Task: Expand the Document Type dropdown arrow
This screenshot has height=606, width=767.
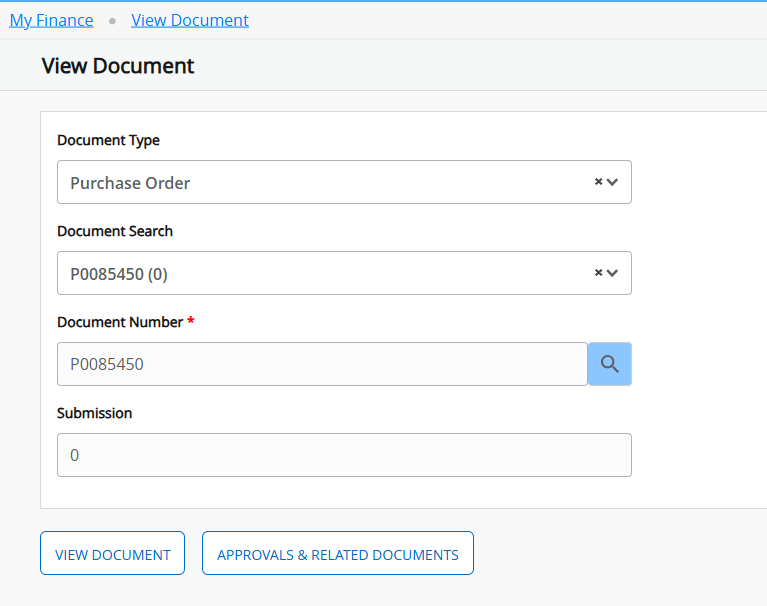Action: click(612, 182)
